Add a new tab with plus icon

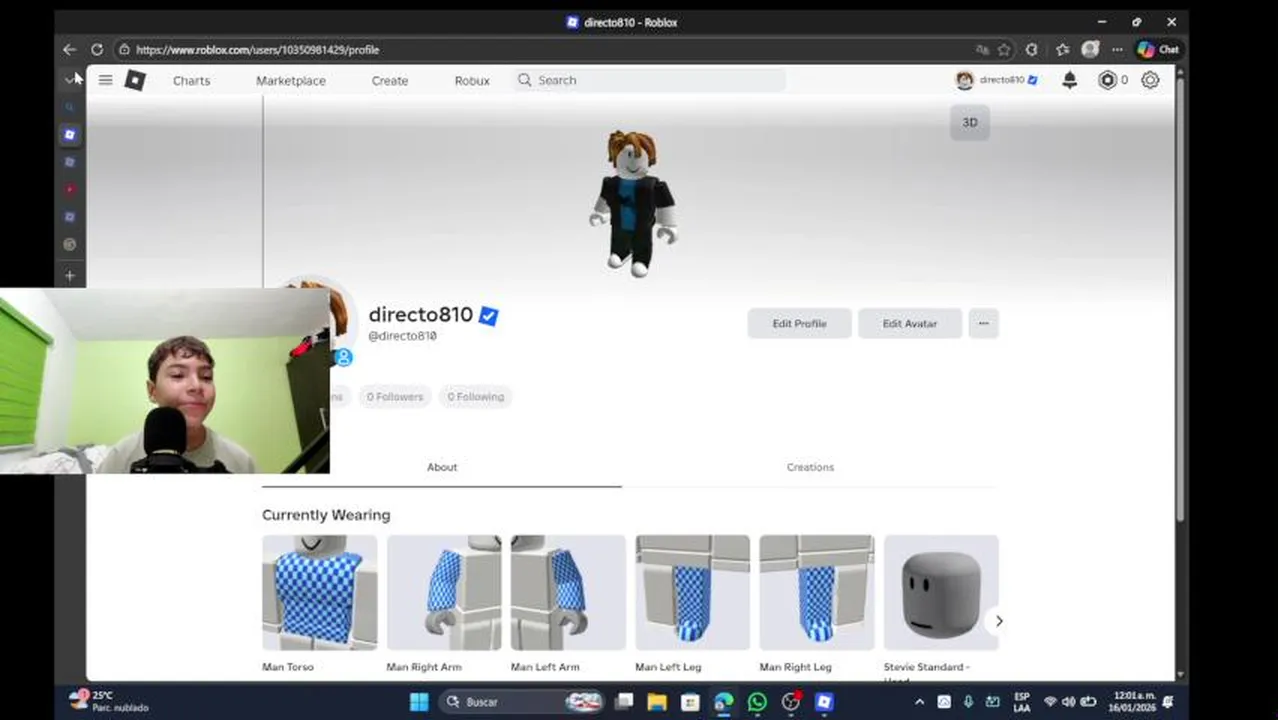coord(69,275)
